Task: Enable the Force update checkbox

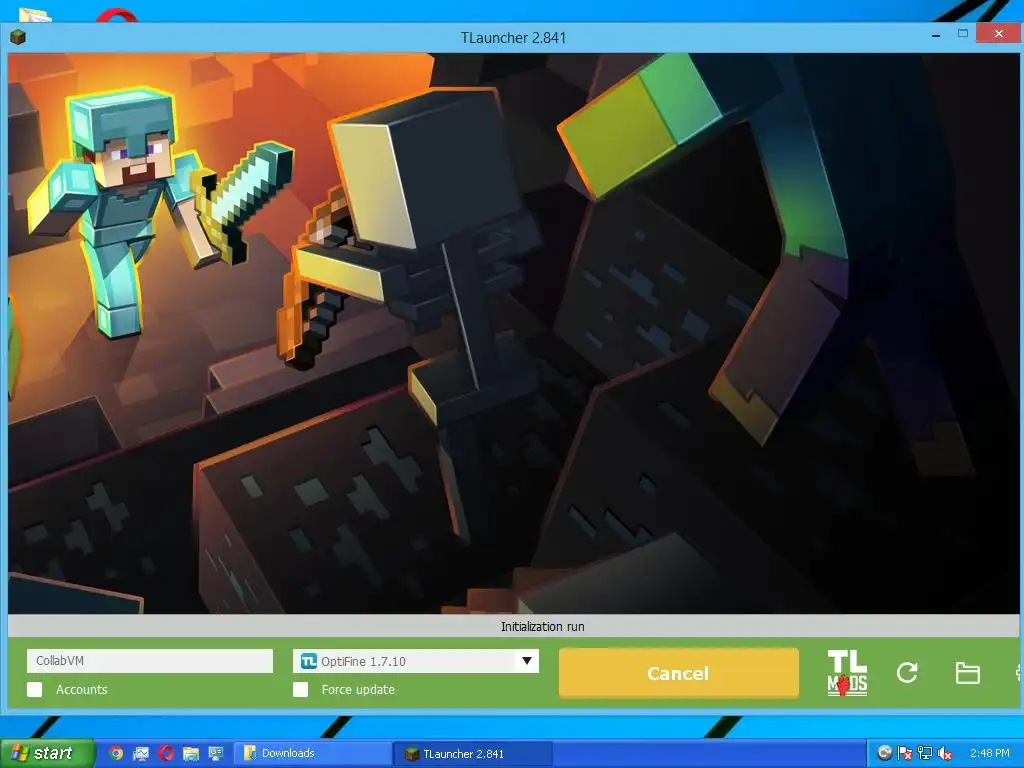Action: pos(300,690)
